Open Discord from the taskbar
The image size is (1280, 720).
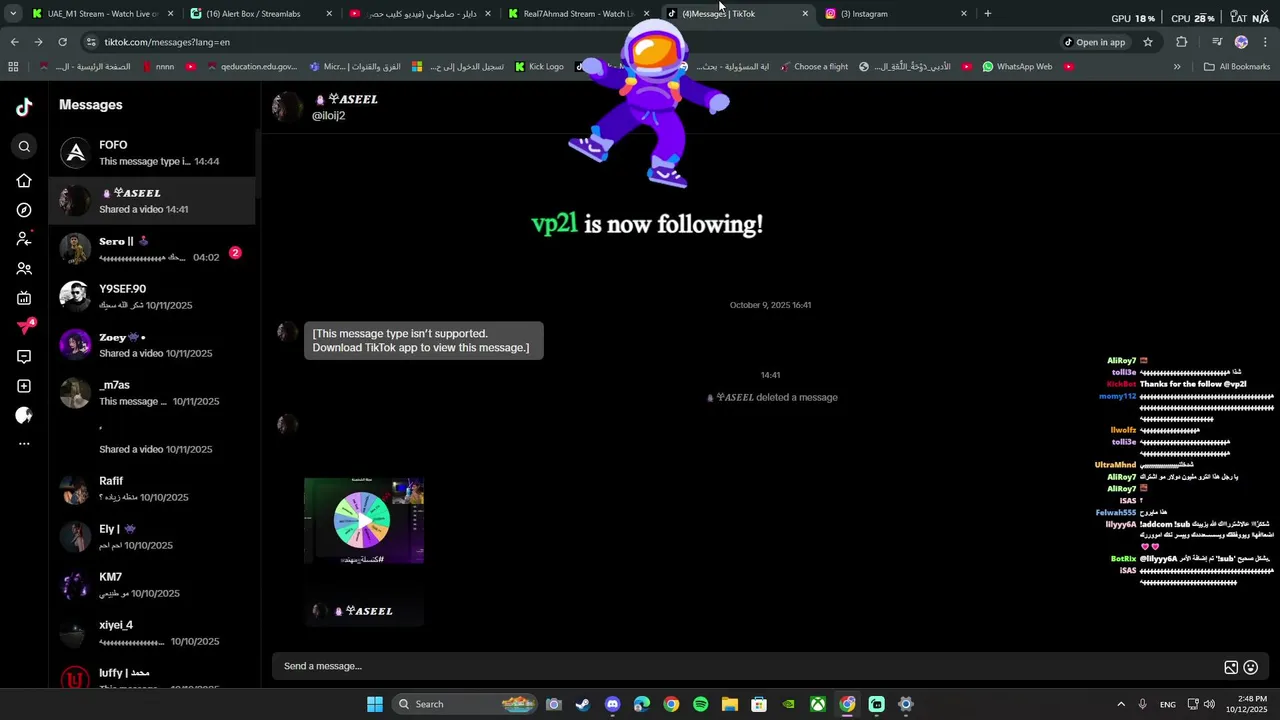coord(613,704)
